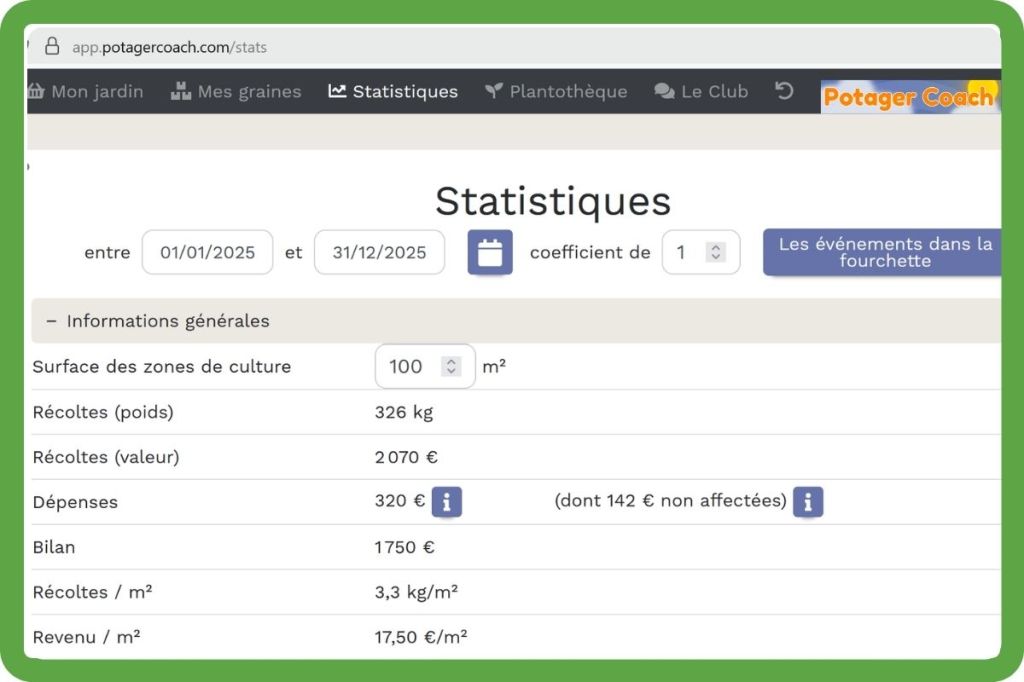Image resolution: width=1024 pixels, height=682 pixels.
Task: Click the 320 € Dépenses value
Action: coord(400,501)
